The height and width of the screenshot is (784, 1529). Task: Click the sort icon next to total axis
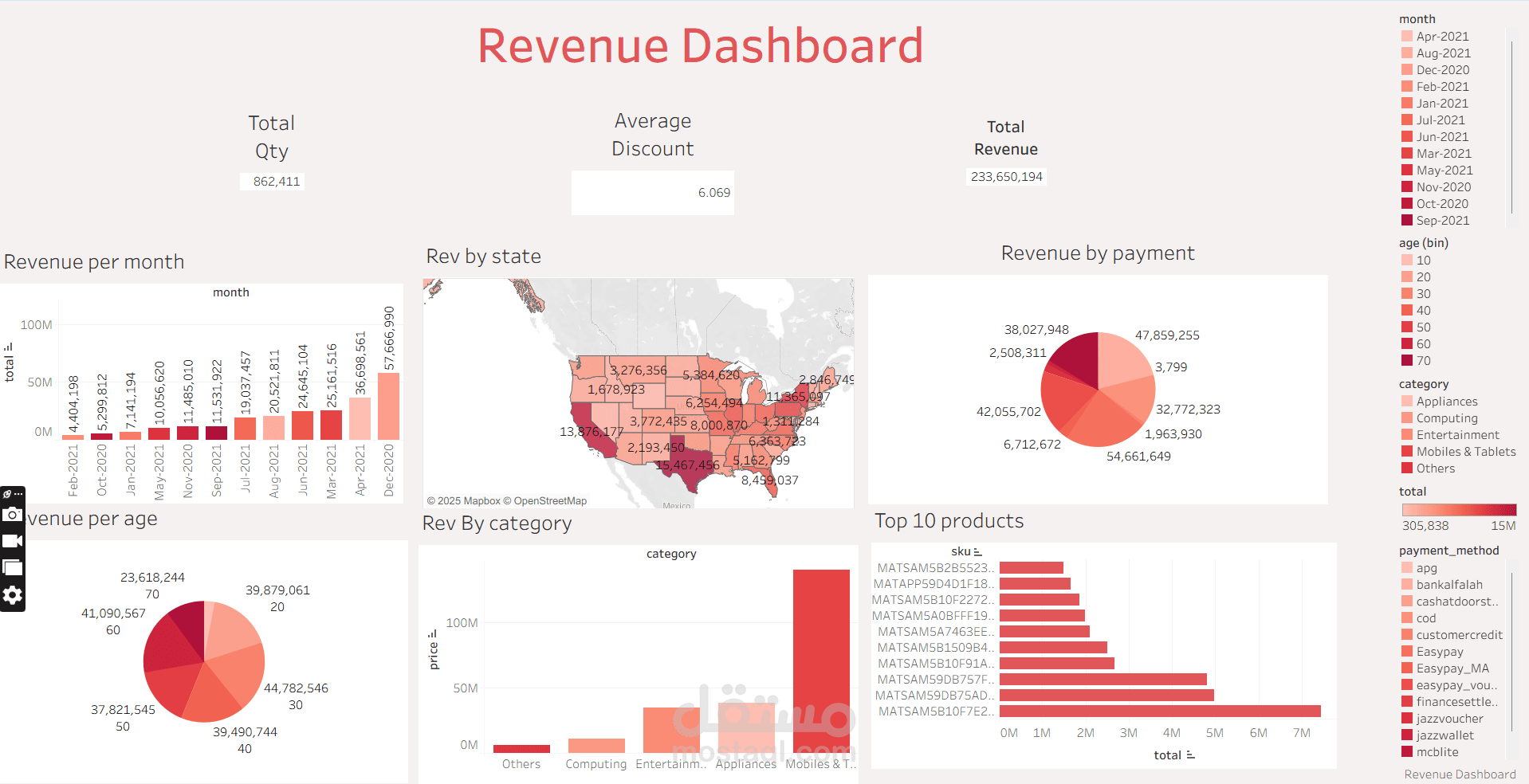coord(10,348)
